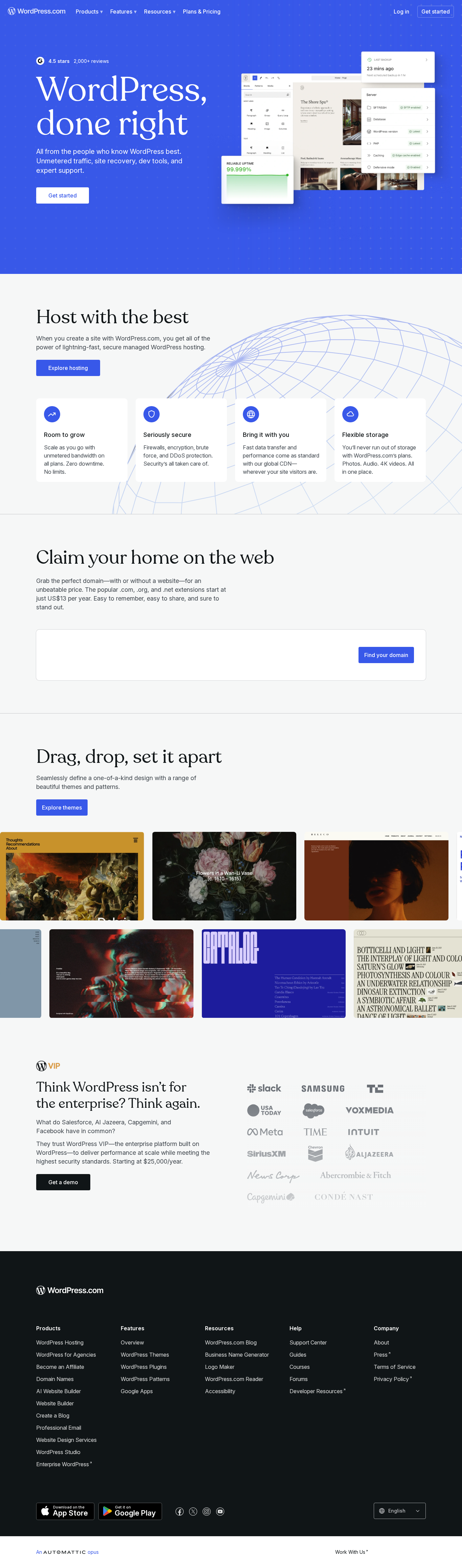Open the Resources menu in header
Screen dimensions: 462x1568
point(160,11)
